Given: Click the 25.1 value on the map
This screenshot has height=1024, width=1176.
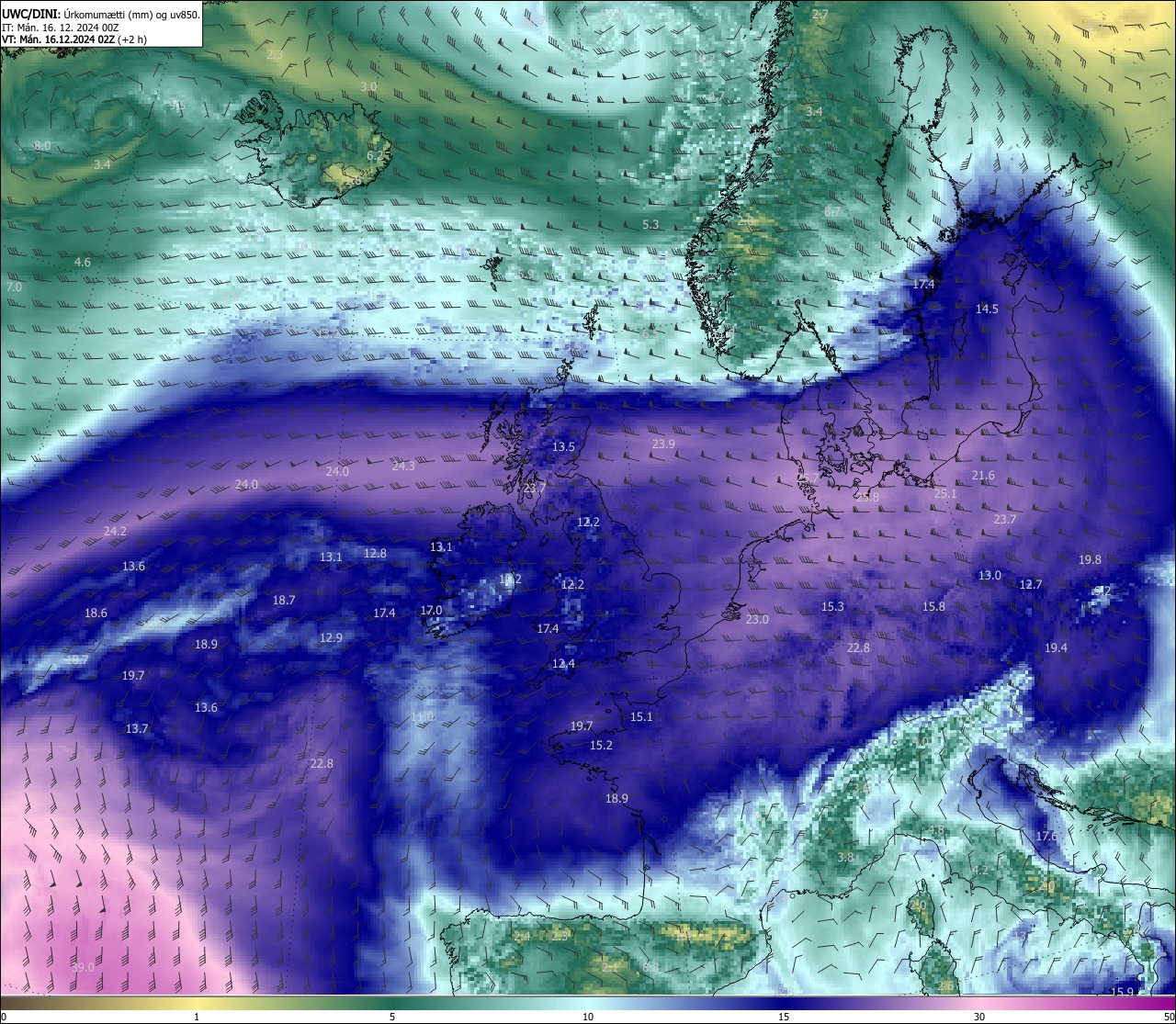Looking at the screenshot, I should pos(945,494).
